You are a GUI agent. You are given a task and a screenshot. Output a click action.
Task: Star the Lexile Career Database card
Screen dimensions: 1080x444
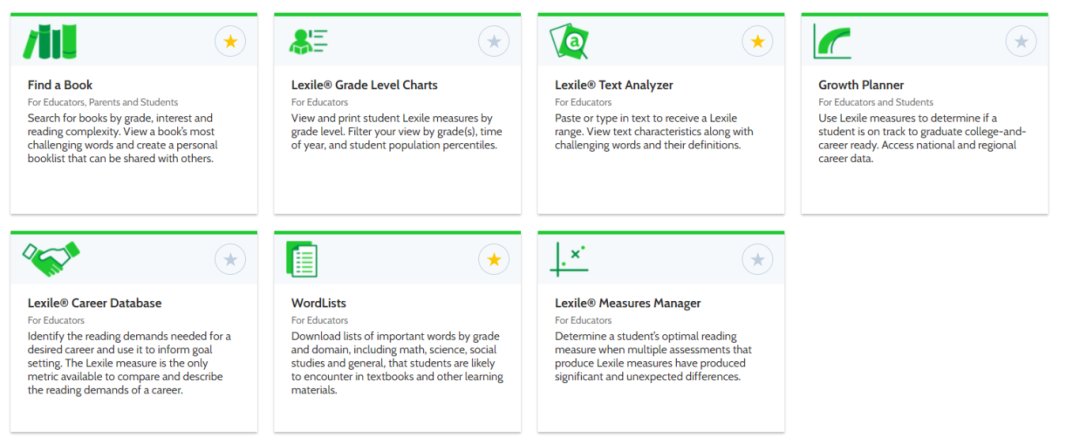point(230,260)
